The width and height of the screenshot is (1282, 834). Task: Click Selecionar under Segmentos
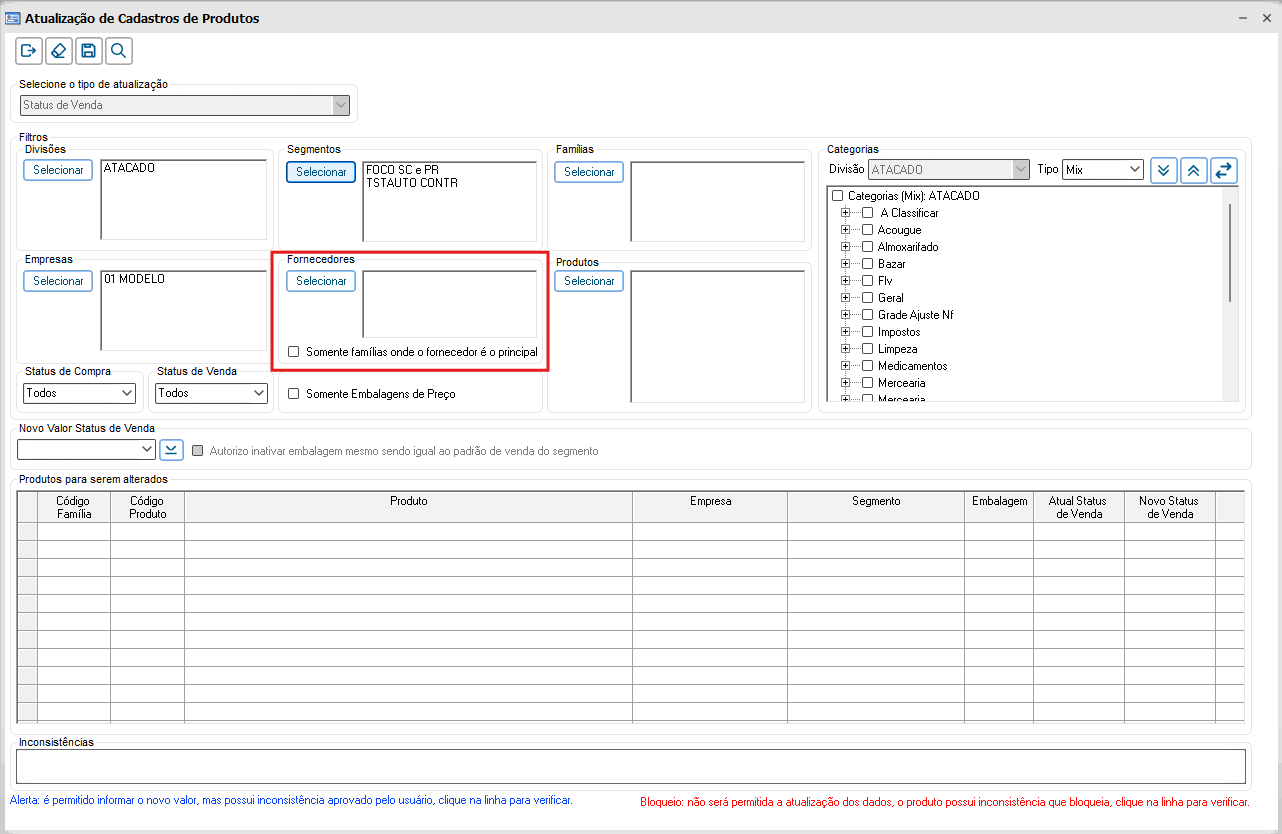click(321, 172)
